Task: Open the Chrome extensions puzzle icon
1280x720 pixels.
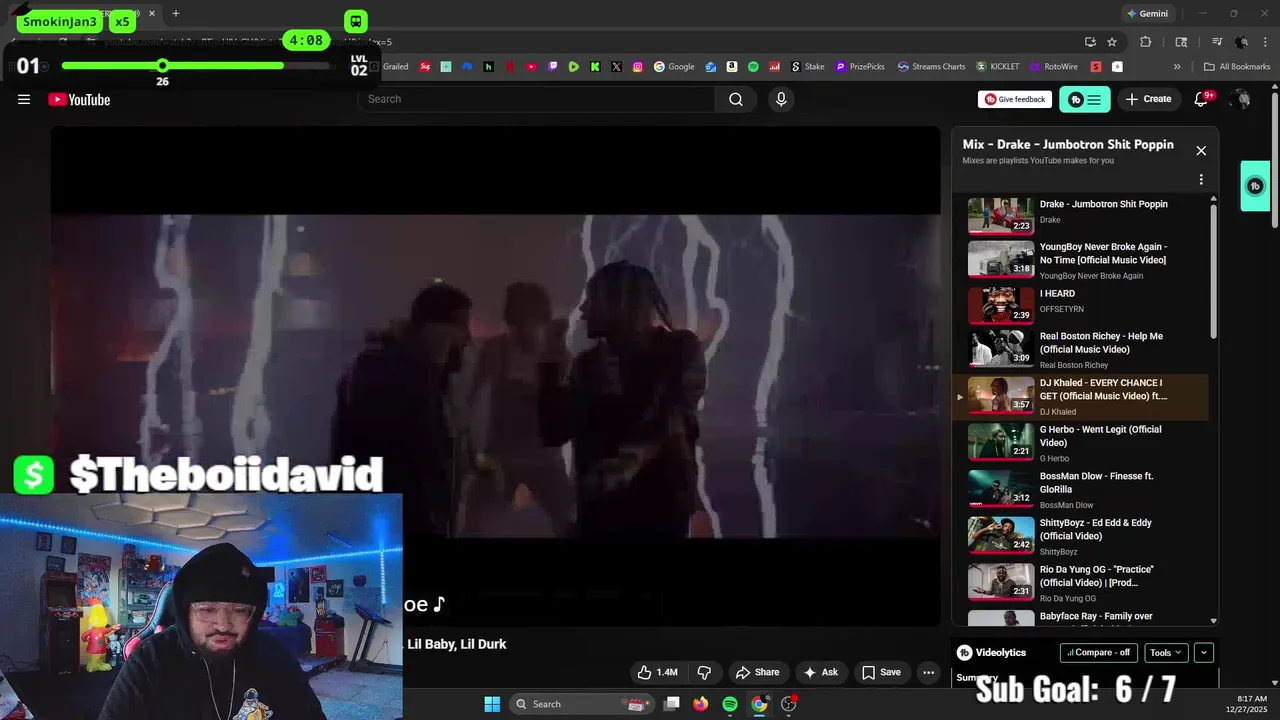Action: coord(1146,42)
